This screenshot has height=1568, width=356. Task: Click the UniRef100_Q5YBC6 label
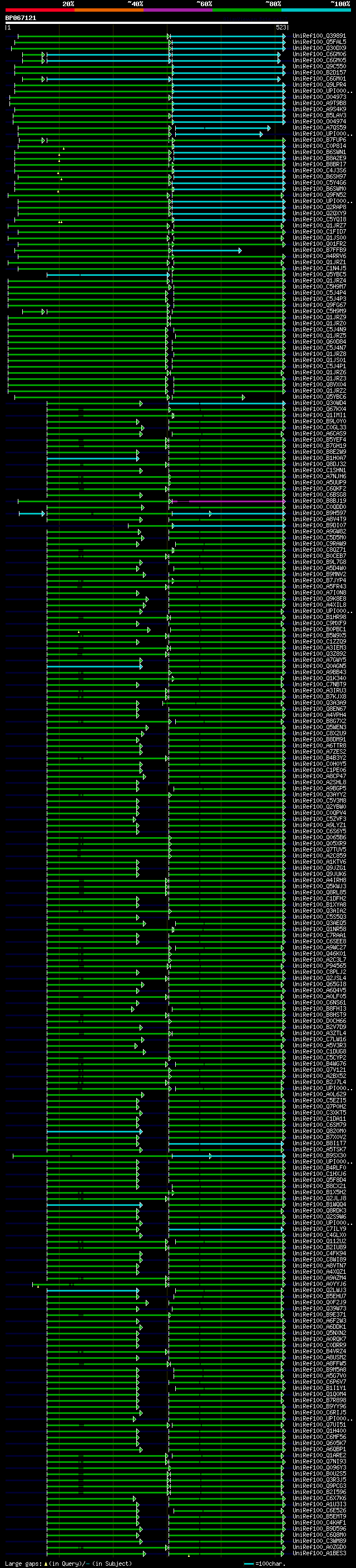319,397
